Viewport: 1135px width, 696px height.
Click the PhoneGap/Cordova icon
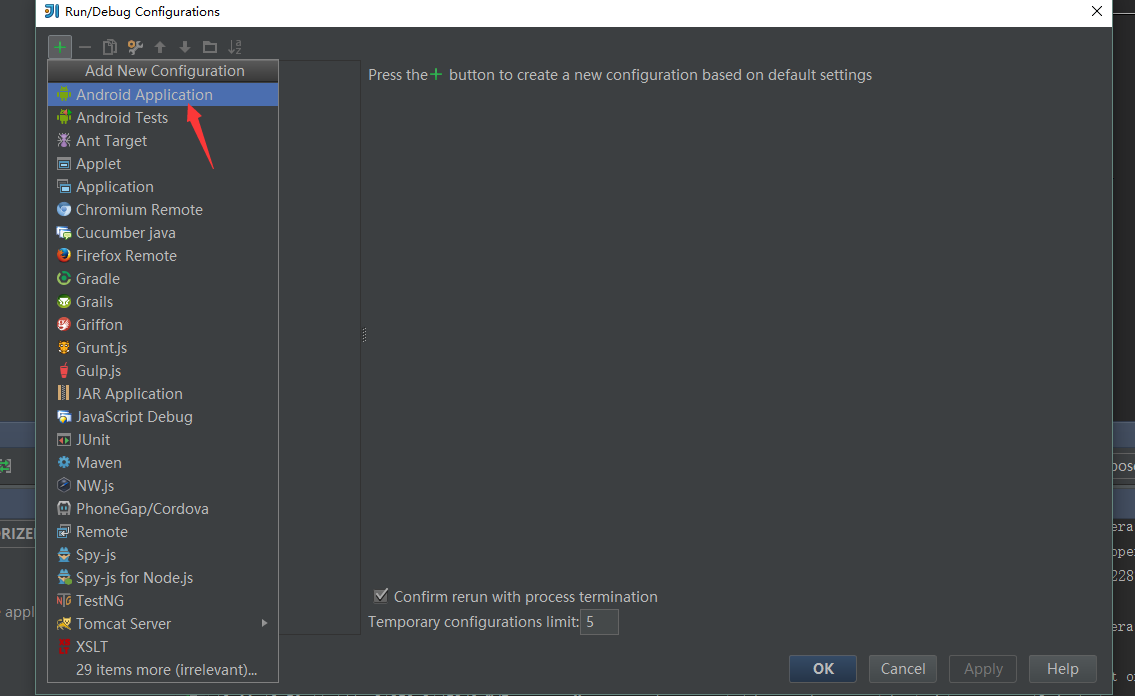tap(64, 509)
